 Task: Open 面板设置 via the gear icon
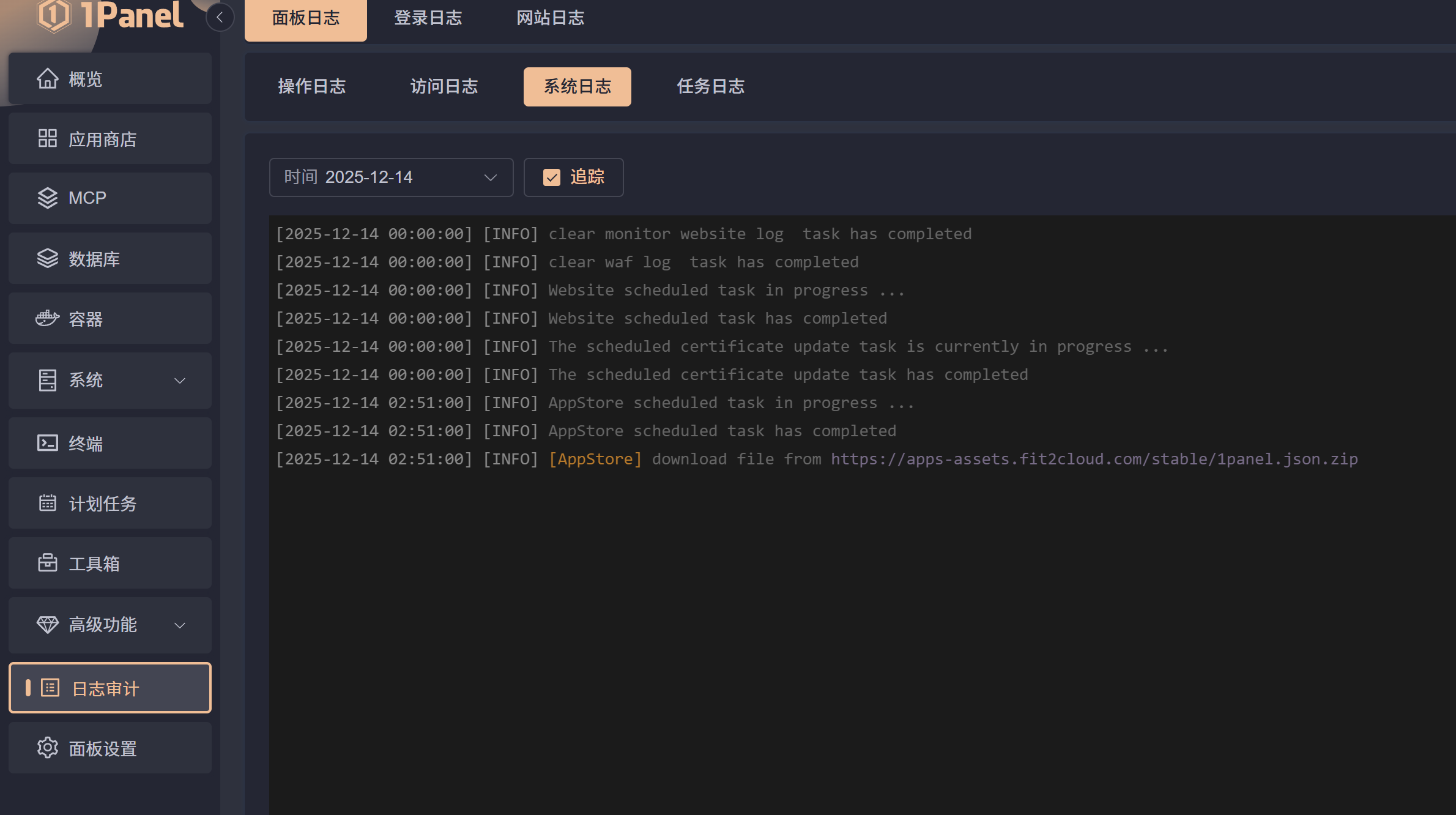pyautogui.click(x=47, y=748)
